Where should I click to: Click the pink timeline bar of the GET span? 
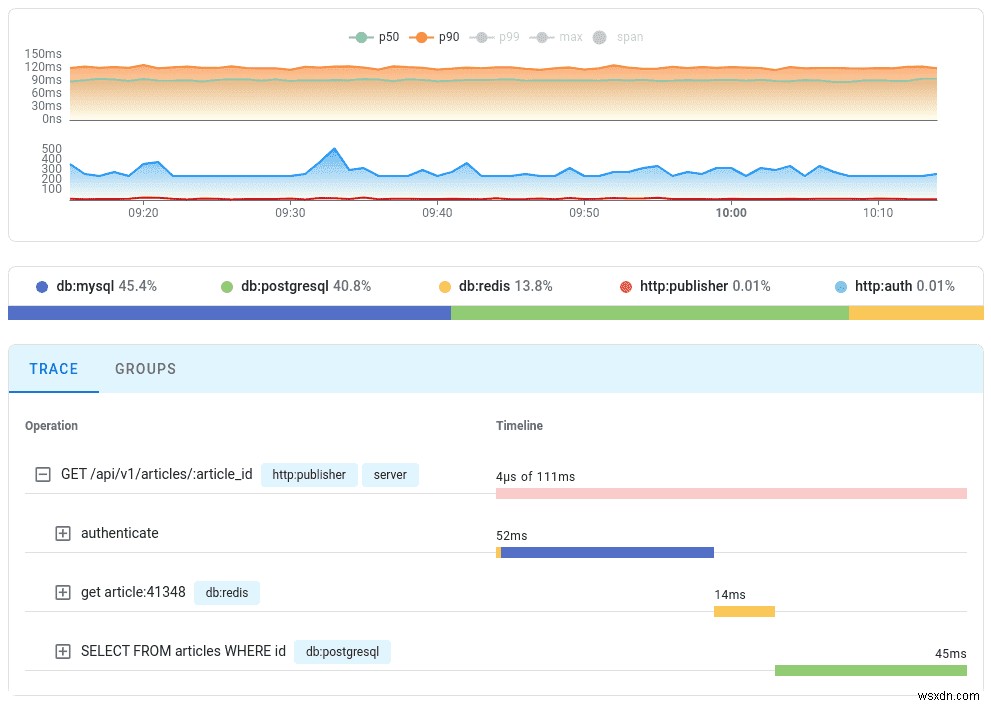(731, 493)
